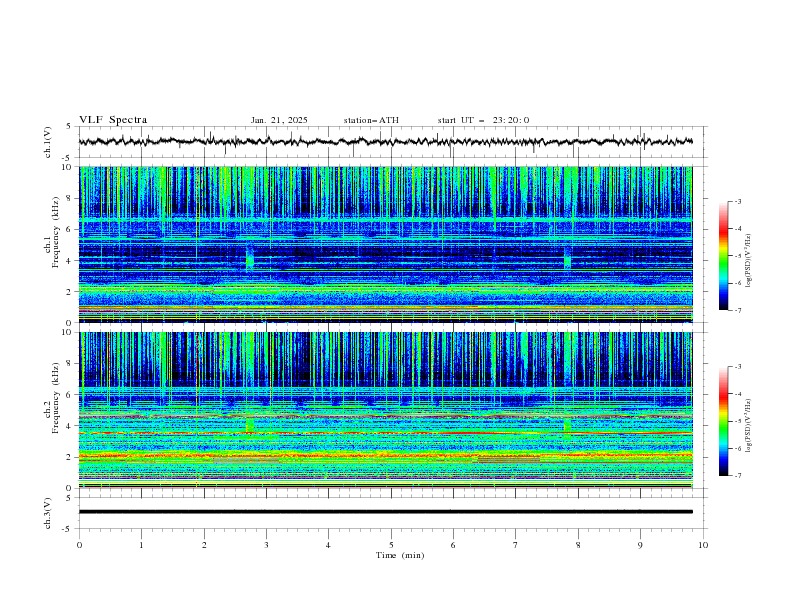Click the log(PSD) label beside ch.1 color bar
The height and width of the screenshot is (612, 792).
(748, 261)
